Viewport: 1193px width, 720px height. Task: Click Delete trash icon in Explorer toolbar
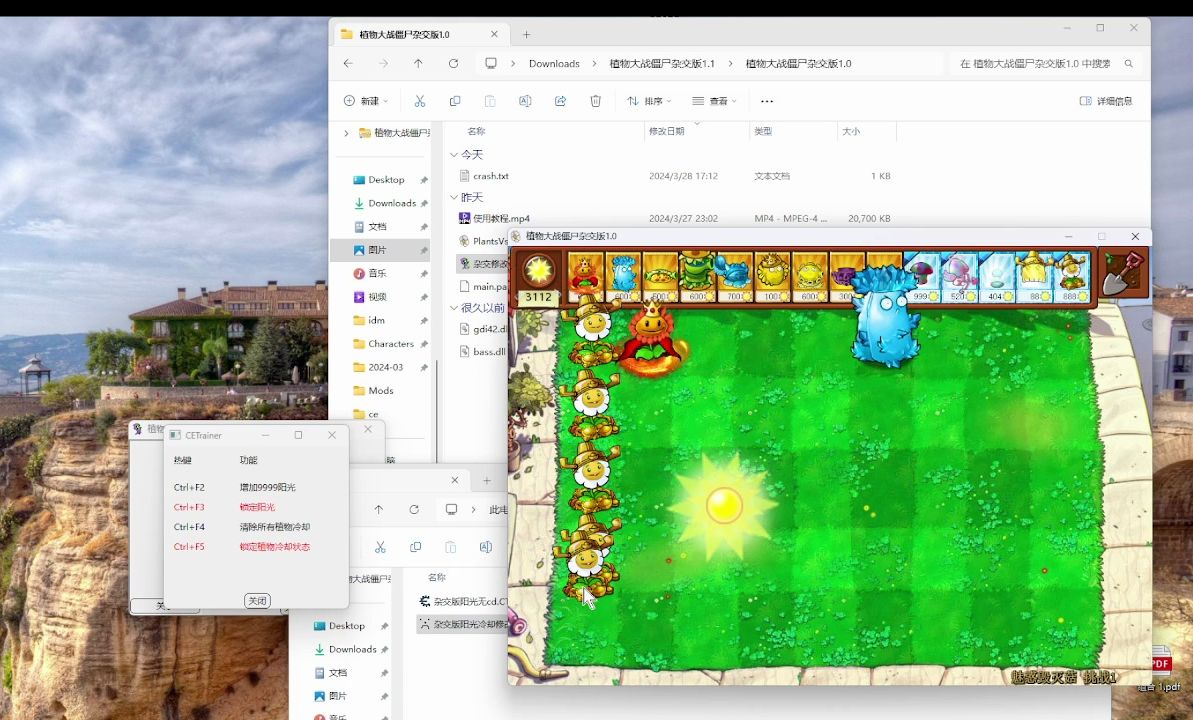pyautogui.click(x=596, y=100)
